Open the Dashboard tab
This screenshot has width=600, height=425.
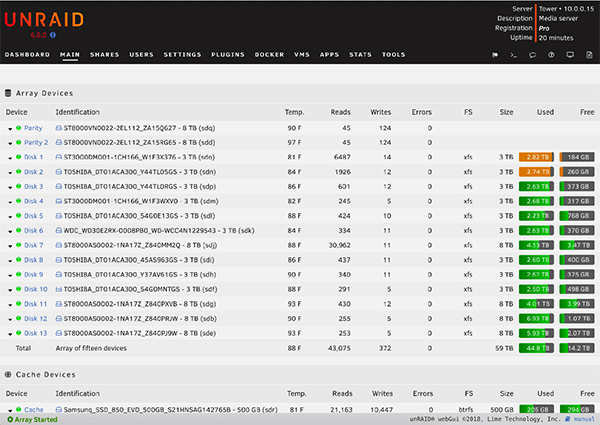pos(27,54)
